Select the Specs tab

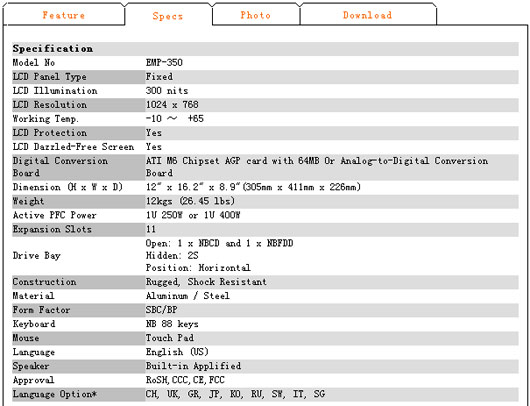168,16
